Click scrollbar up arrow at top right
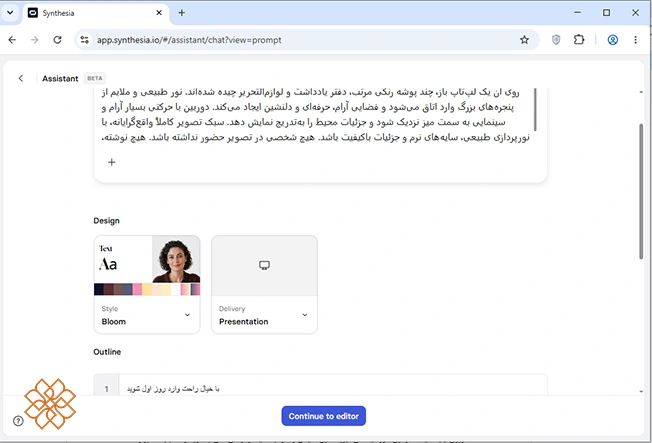The width and height of the screenshot is (652, 443). coord(641,92)
